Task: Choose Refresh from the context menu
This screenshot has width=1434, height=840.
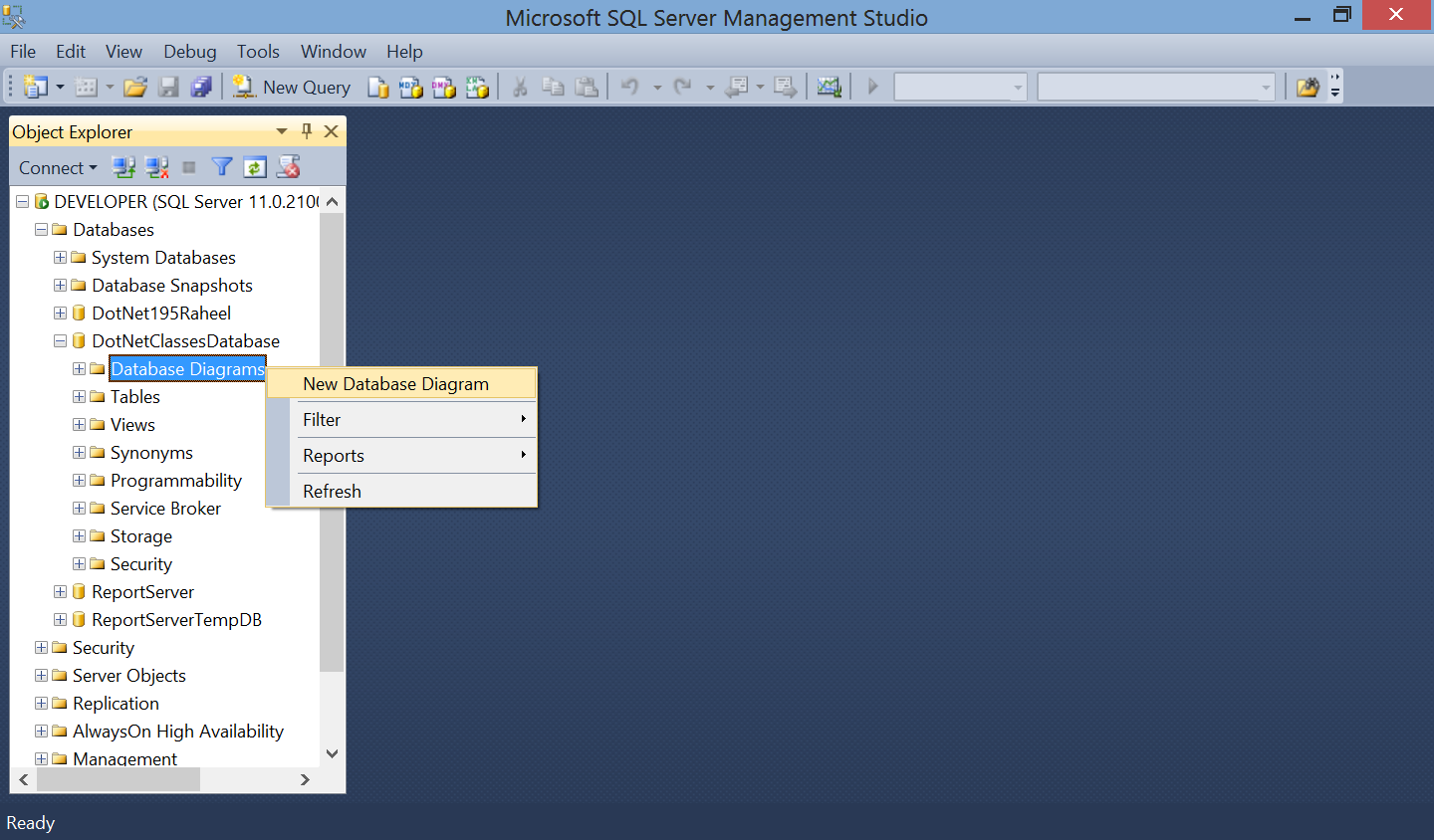Action: pyautogui.click(x=402, y=492)
